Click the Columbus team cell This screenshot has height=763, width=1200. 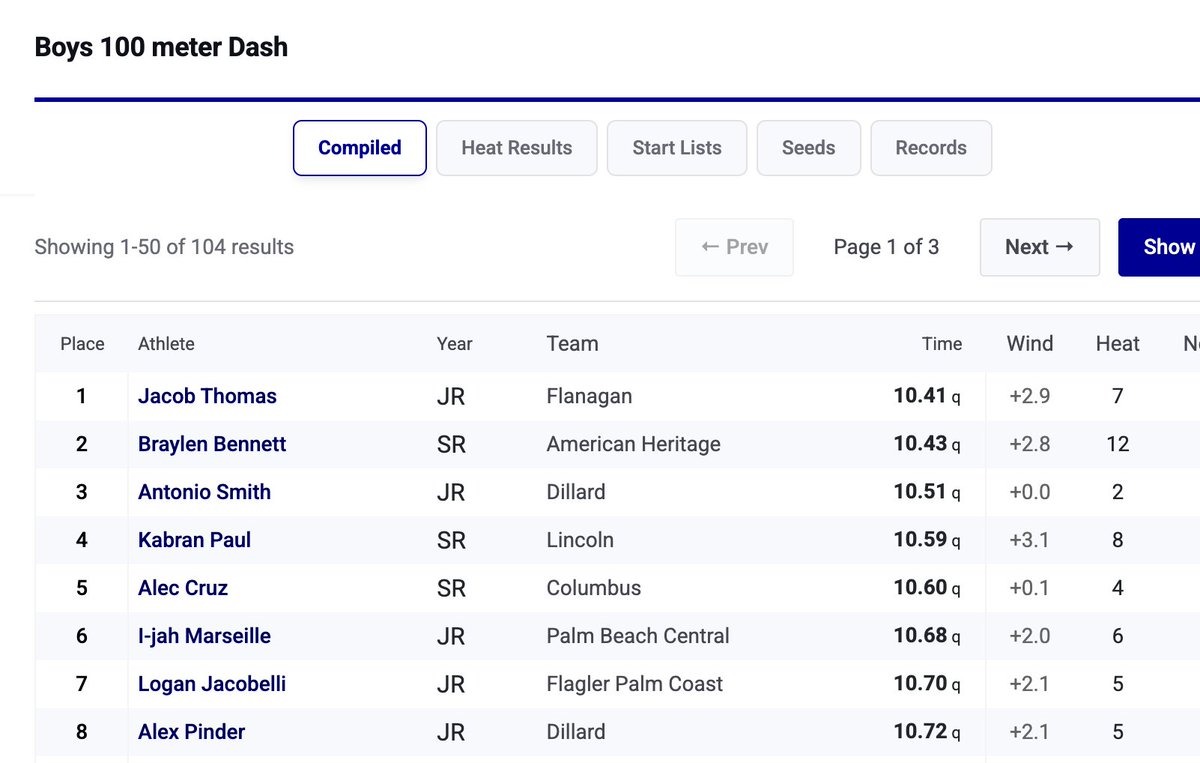pos(594,588)
